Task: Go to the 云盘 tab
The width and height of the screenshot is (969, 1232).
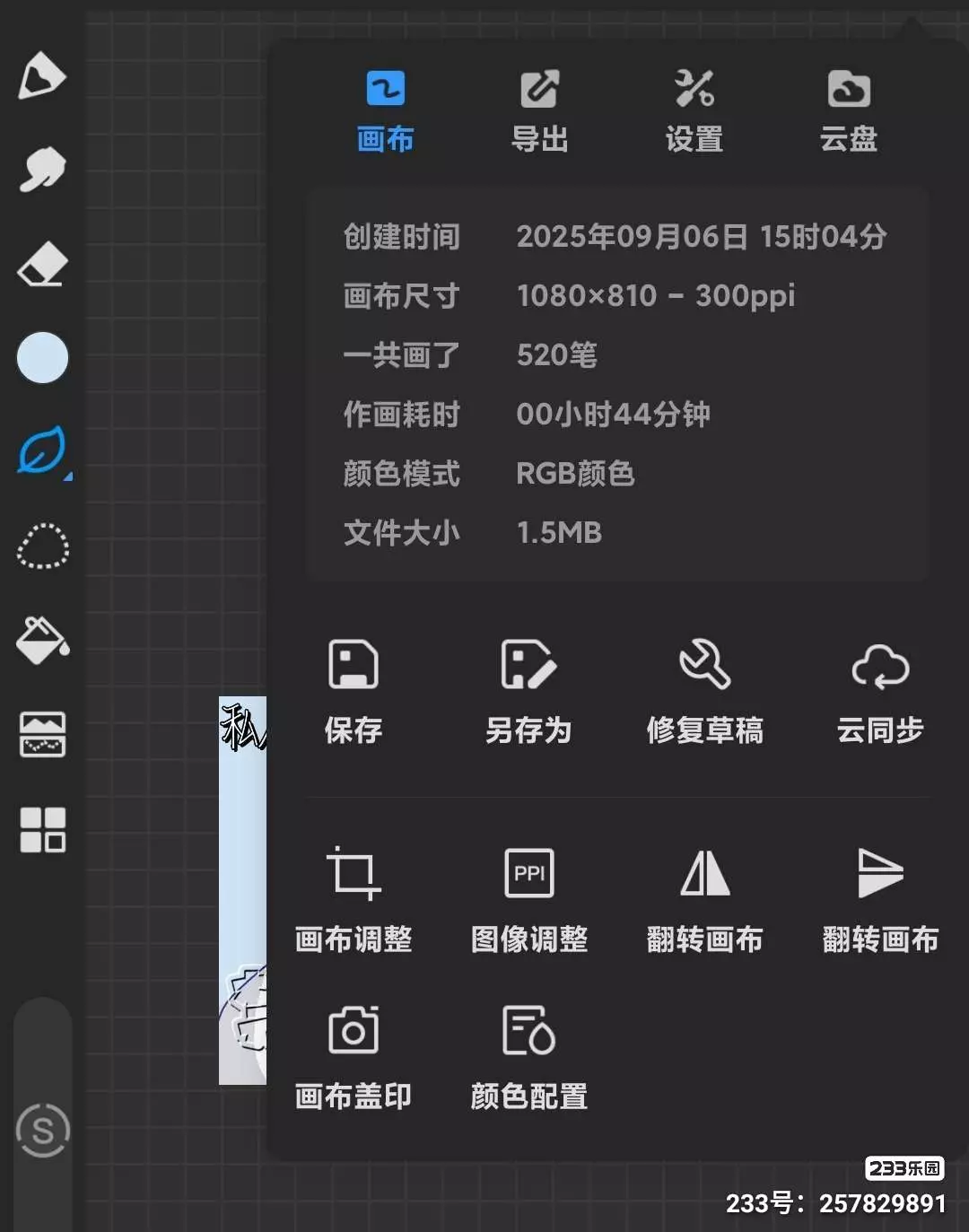Action: point(848,111)
